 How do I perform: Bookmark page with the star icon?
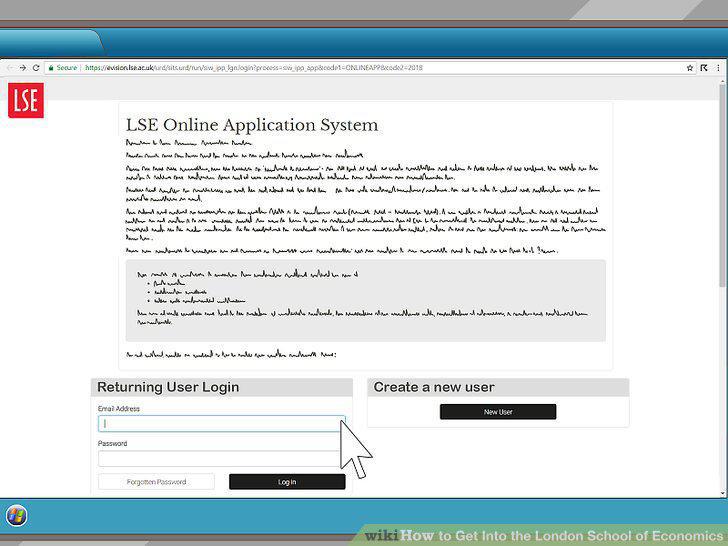(690, 68)
